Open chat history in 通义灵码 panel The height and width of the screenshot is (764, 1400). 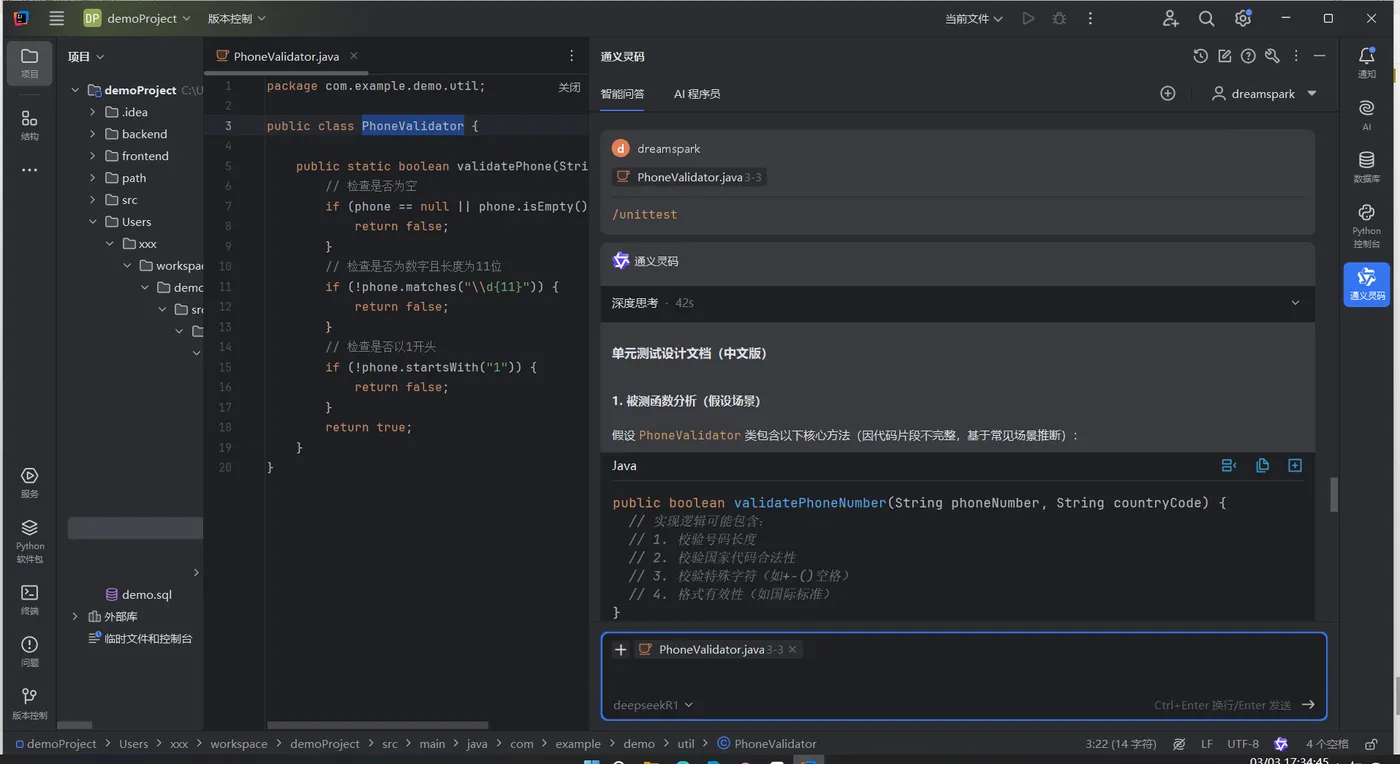tap(1201, 56)
